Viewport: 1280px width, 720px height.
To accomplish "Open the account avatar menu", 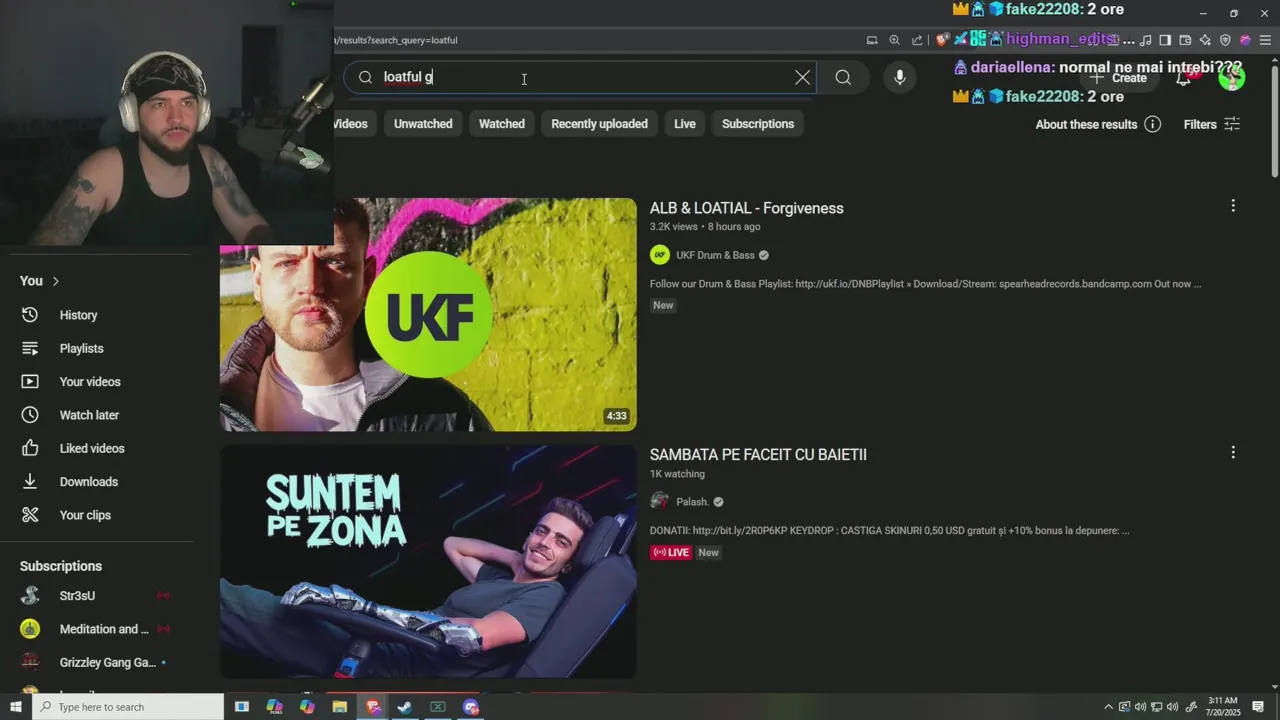I will [1232, 78].
